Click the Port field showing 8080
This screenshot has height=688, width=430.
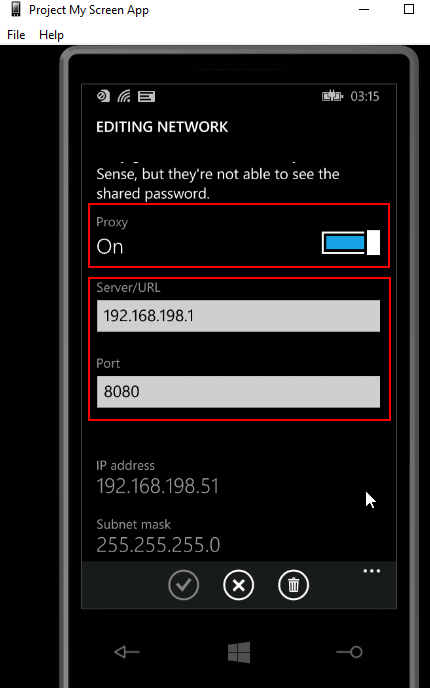click(x=238, y=391)
